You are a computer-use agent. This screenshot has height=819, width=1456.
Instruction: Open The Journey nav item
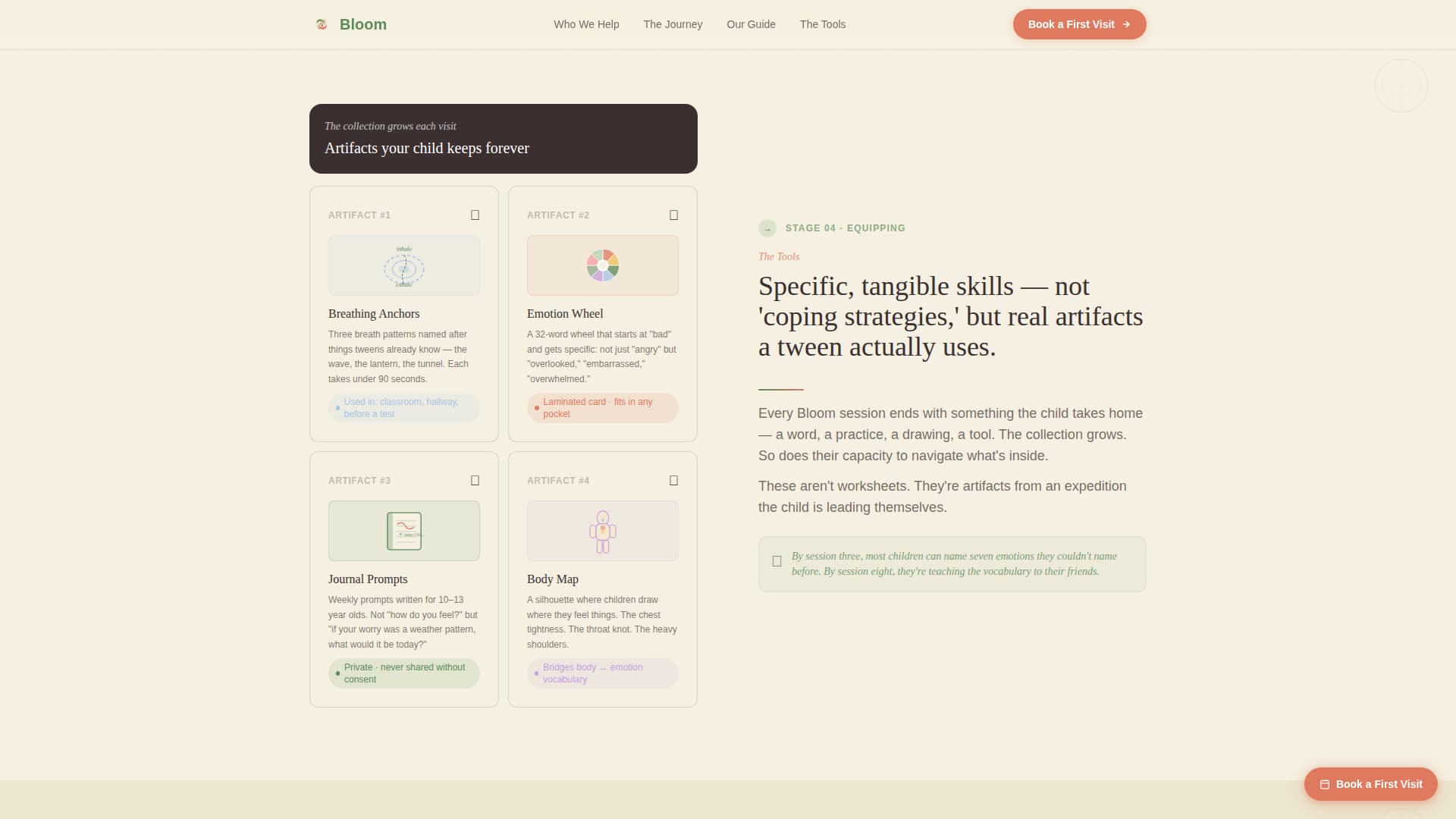(x=673, y=24)
